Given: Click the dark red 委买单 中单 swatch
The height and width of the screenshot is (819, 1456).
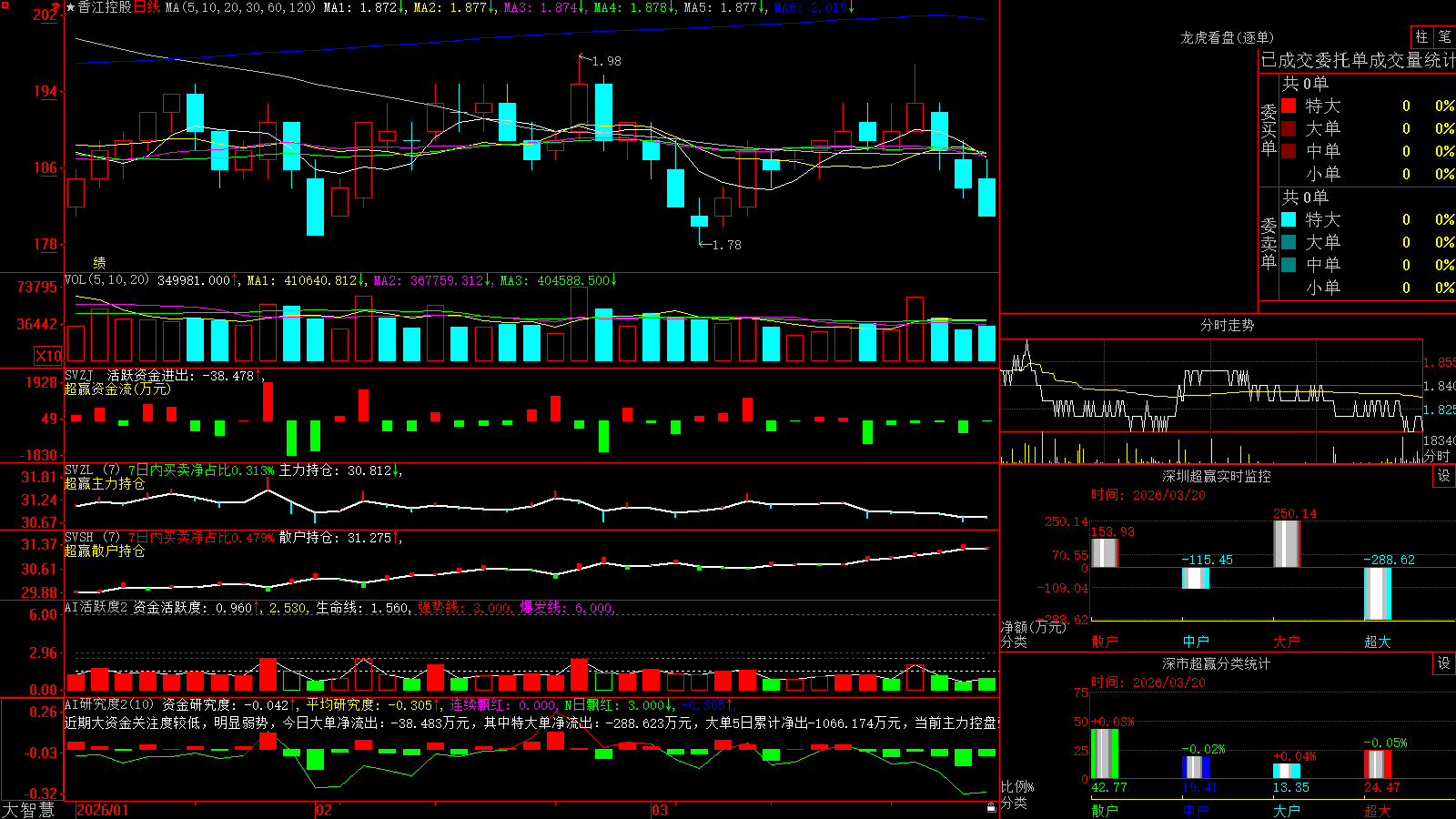Looking at the screenshot, I should [1289, 150].
